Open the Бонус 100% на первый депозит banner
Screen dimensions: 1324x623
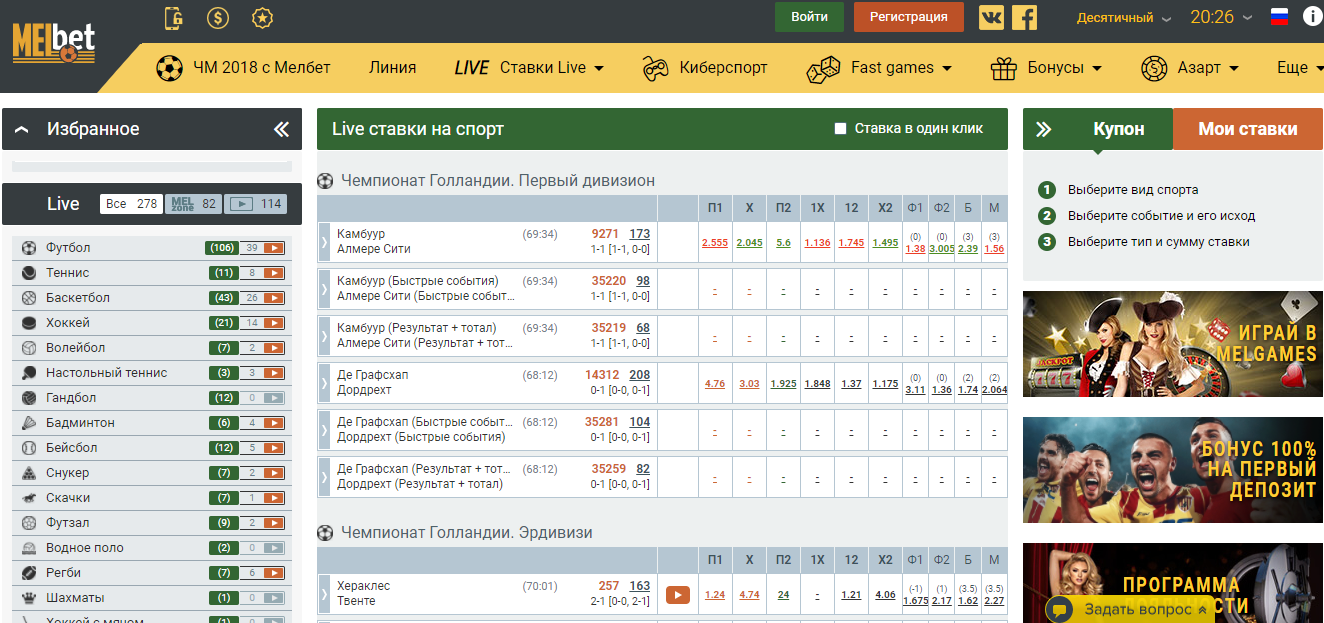pyautogui.click(x=1173, y=470)
